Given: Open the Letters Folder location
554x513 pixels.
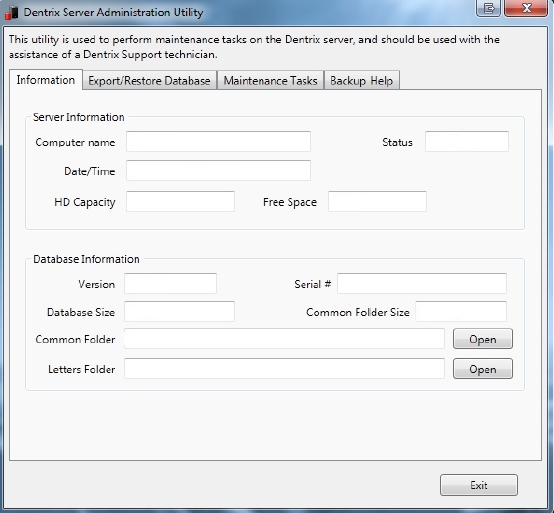Looking at the screenshot, I should [x=483, y=369].
